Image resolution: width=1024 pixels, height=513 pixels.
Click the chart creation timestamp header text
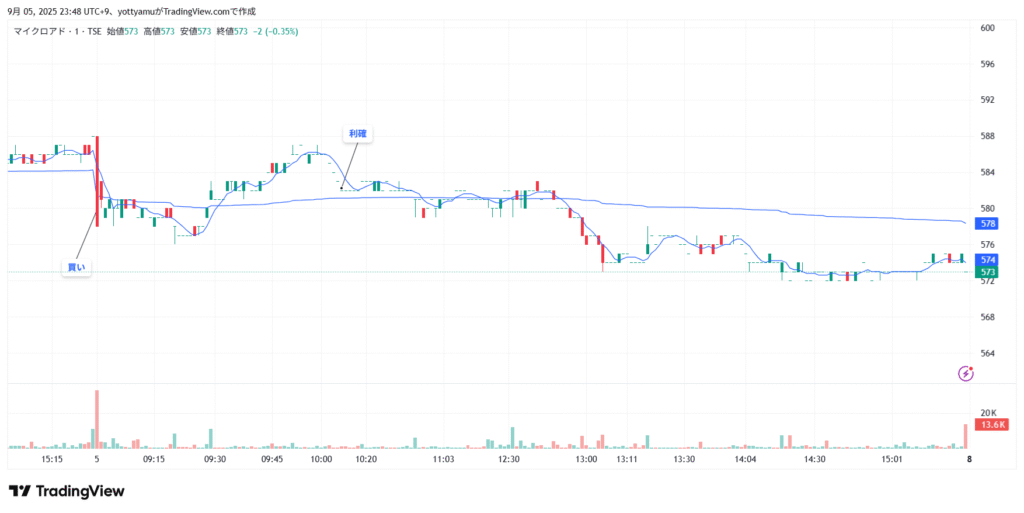[132, 11]
